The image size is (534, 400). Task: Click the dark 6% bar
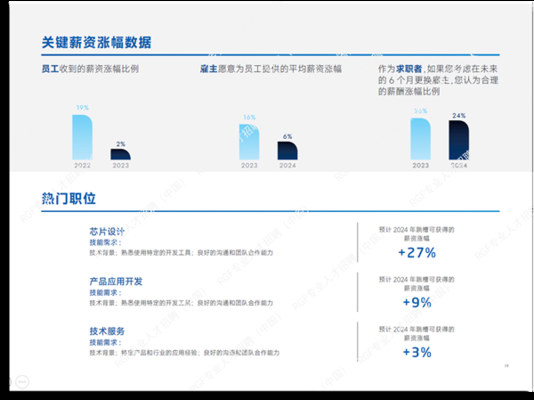coord(287,150)
